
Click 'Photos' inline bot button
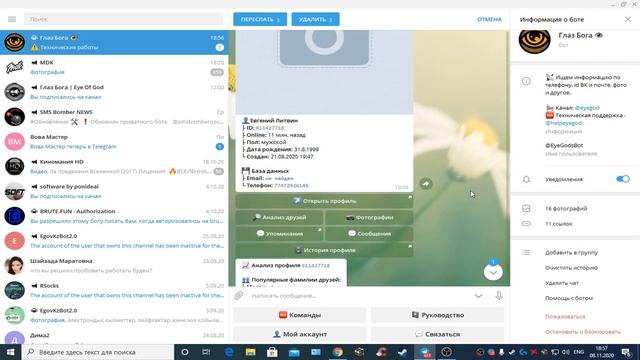tap(369, 217)
